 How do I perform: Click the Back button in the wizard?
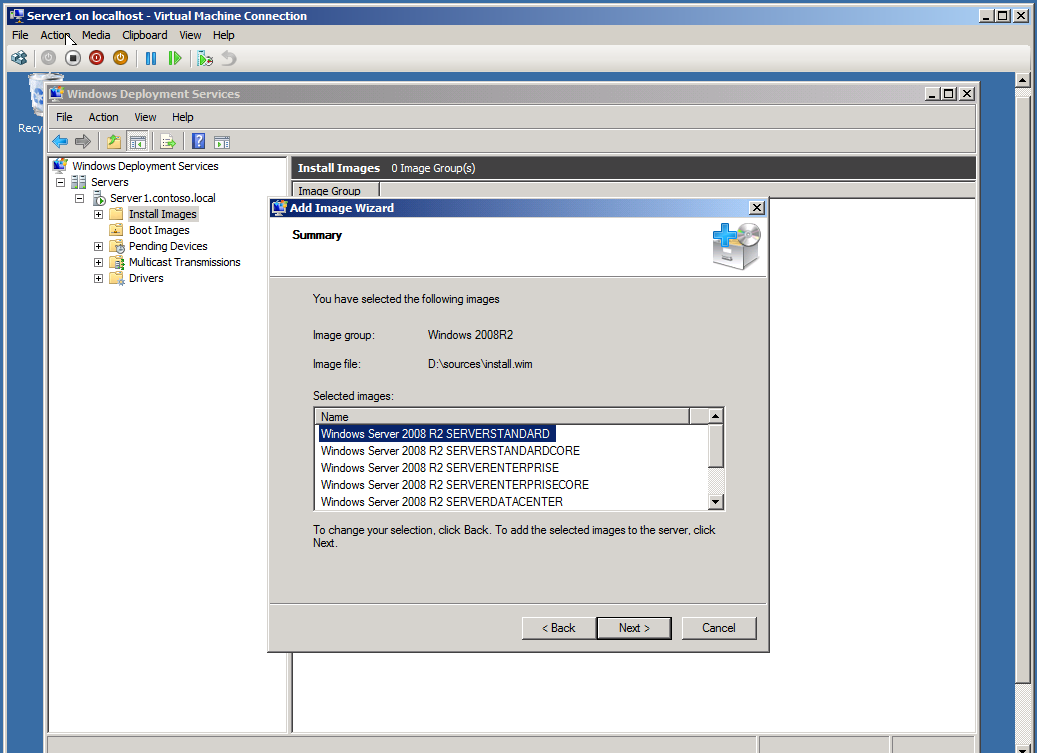tap(559, 628)
